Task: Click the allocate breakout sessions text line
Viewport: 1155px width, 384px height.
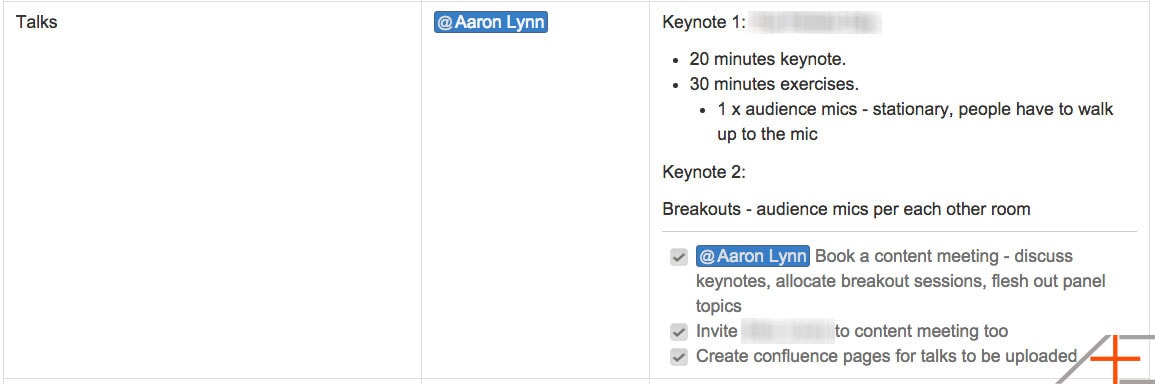Action: (x=901, y=281)
